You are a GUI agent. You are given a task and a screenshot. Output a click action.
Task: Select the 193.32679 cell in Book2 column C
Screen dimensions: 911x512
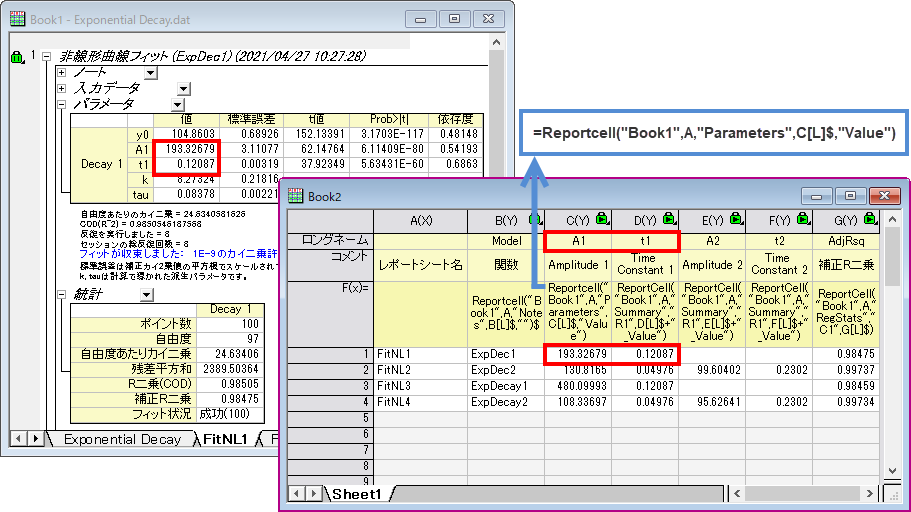(578, 354)
